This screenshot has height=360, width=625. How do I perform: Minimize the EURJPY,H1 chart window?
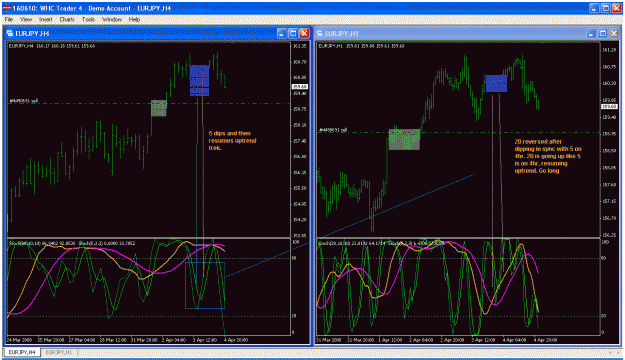tap(592, 33)
